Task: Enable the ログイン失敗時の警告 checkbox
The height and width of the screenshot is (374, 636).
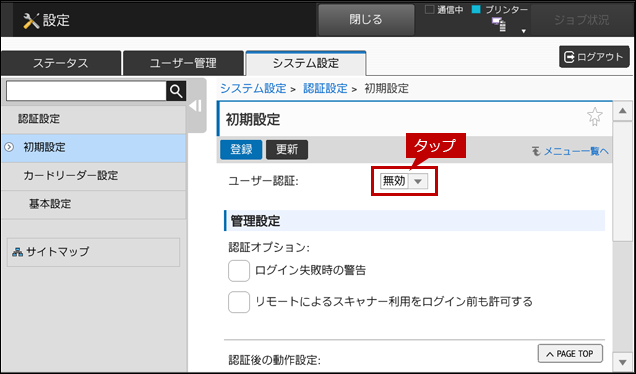Action: (x=238, y=271)
